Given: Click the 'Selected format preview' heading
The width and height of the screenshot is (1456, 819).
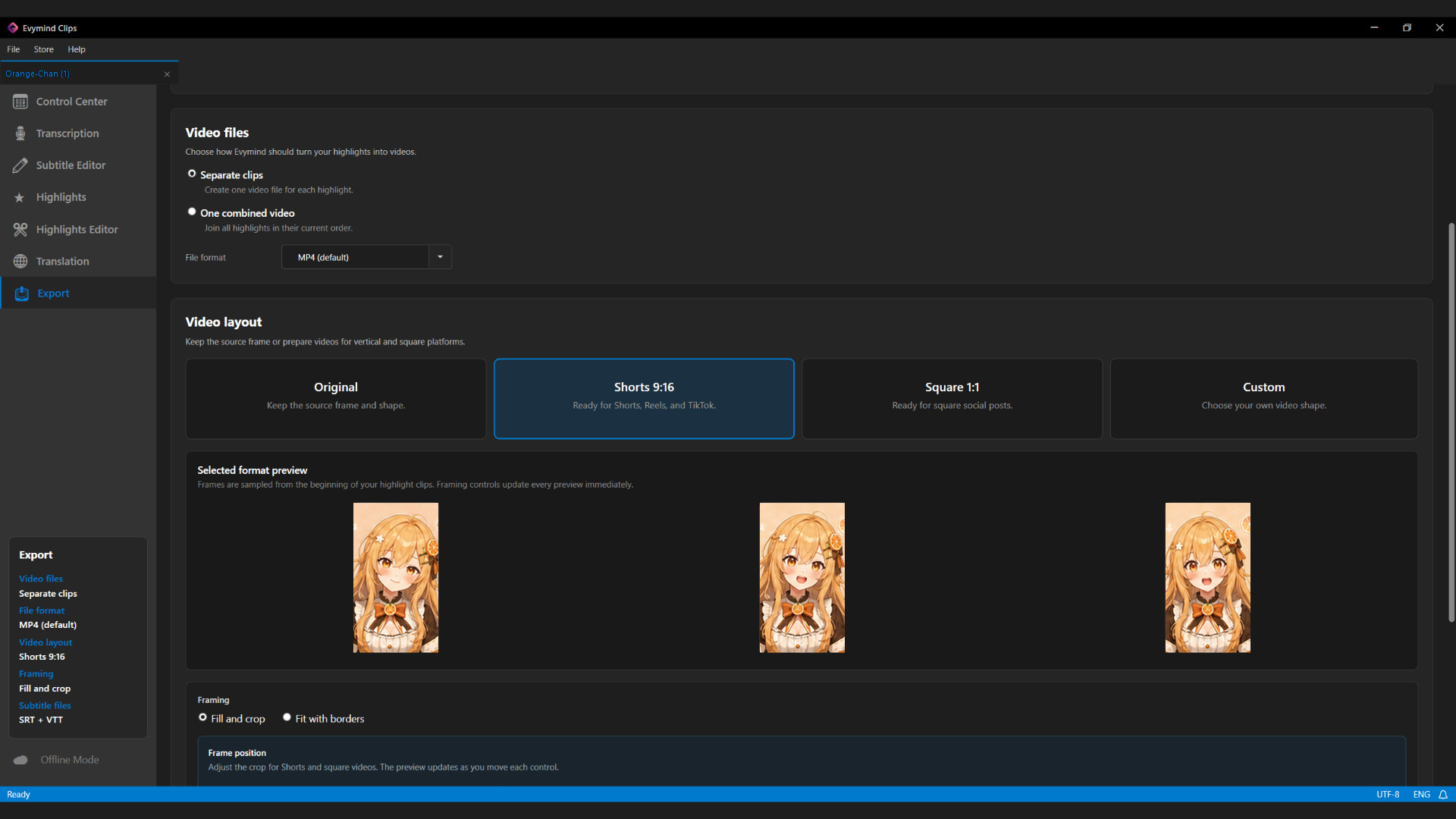Looking at the screenshot, I should (x=253, y=470).
